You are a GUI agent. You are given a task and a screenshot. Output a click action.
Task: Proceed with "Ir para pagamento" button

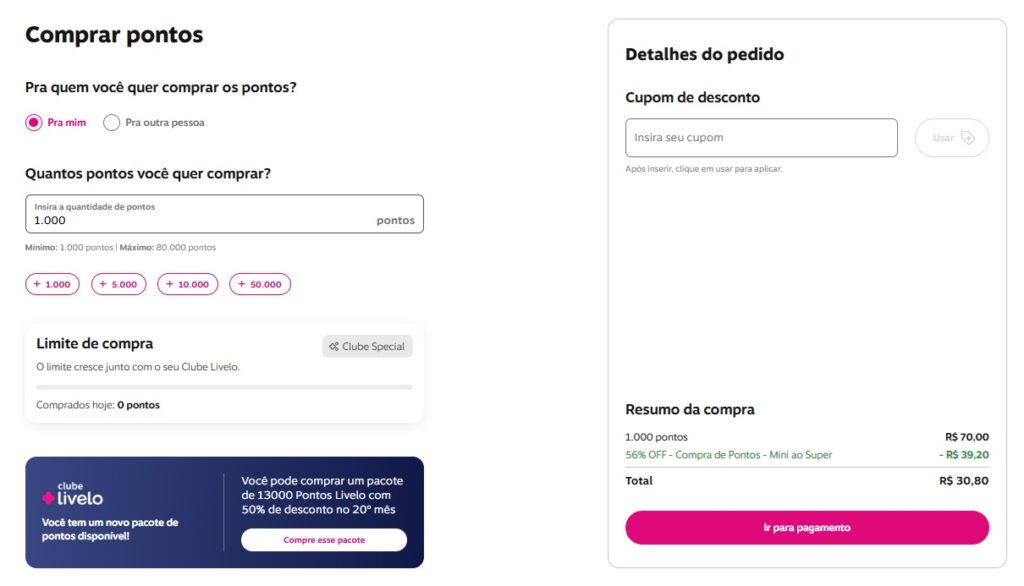pyautogui.click(x=807, y=527)
